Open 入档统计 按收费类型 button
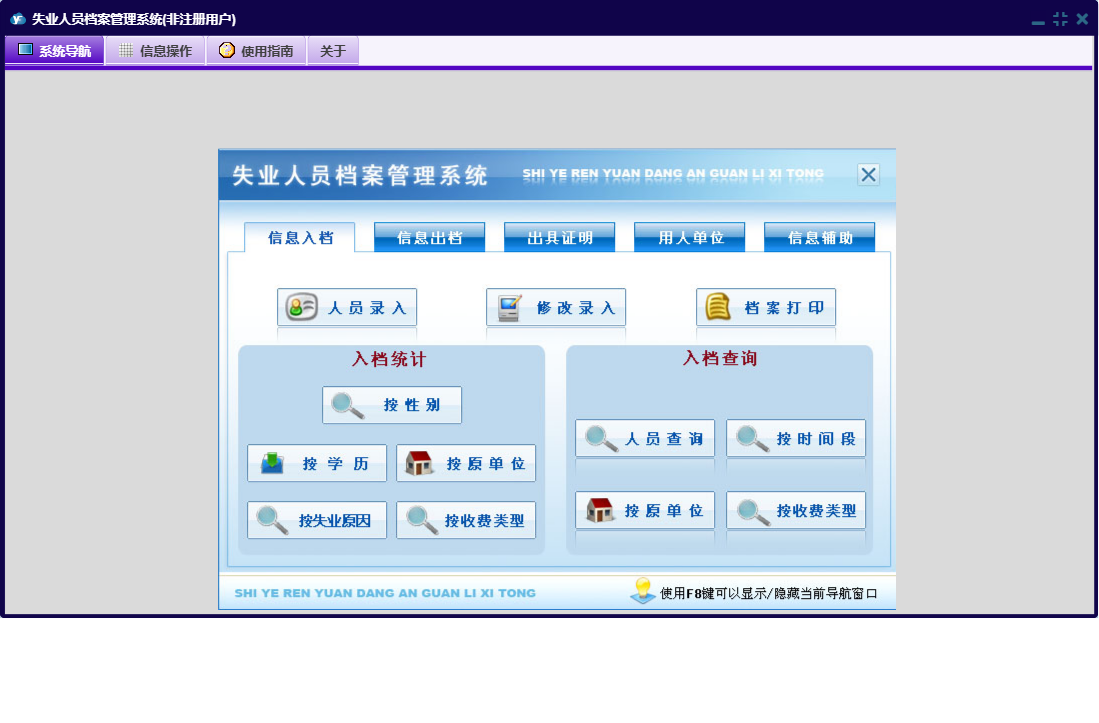Image resolution: width=1099 pixels, height=723 pixels. coord(466,520)
